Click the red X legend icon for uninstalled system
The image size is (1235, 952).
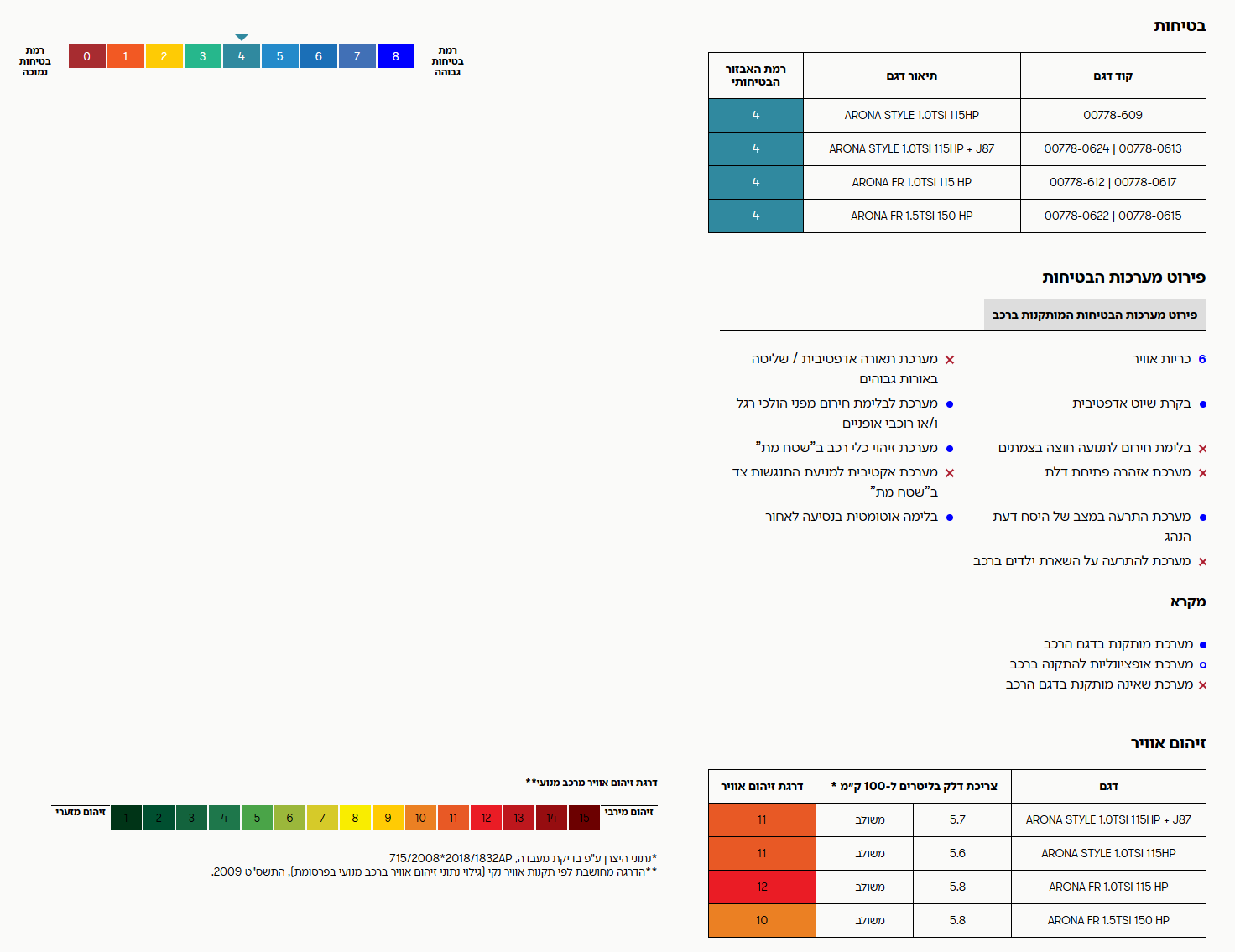[x=1202, y=685]
